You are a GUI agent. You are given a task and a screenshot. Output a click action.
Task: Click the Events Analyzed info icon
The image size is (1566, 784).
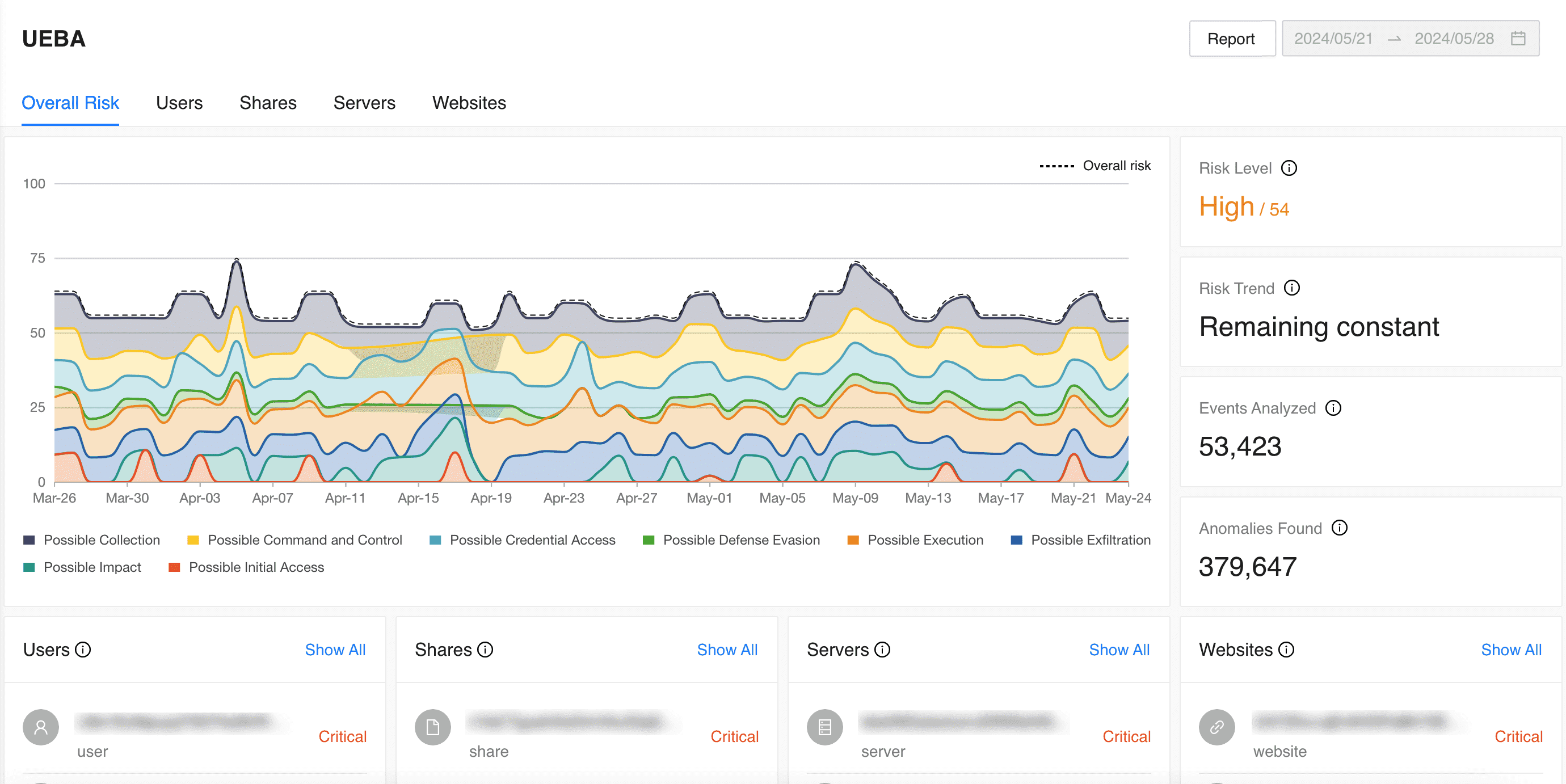[x=1333, y=408]
